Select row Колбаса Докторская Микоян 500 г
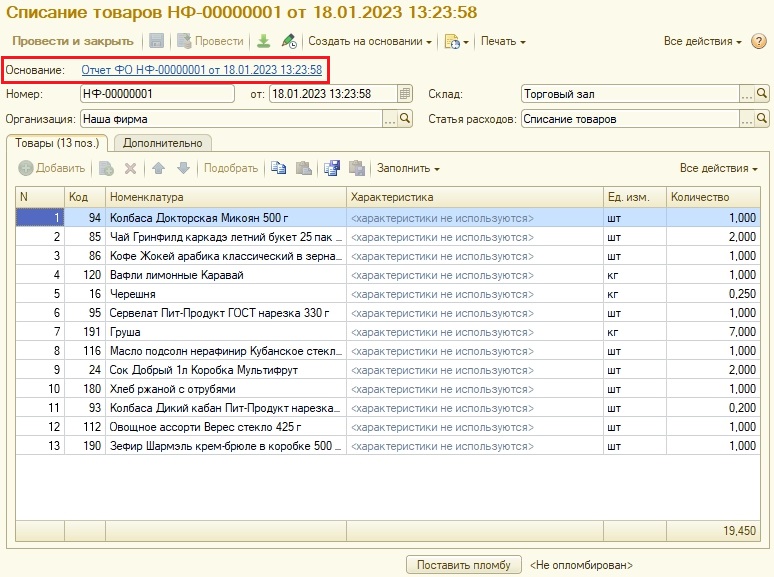774x577 pixels. point(387,218)
